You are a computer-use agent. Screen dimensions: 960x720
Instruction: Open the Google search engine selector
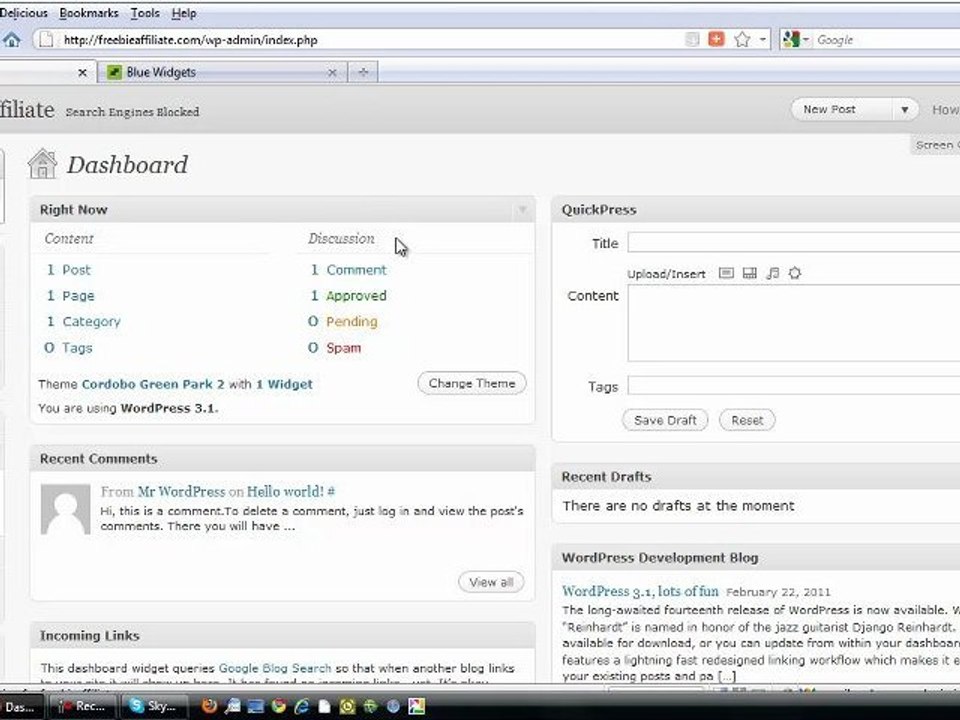(x=796, y=40)
